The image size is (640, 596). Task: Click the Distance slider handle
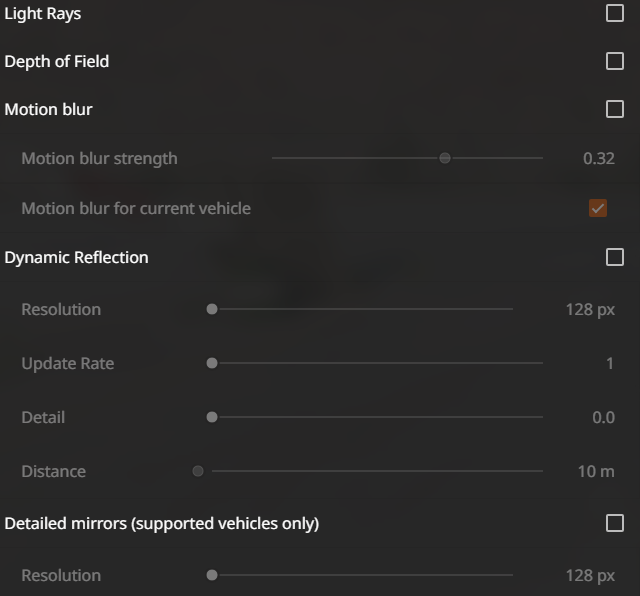click(198, 471)
